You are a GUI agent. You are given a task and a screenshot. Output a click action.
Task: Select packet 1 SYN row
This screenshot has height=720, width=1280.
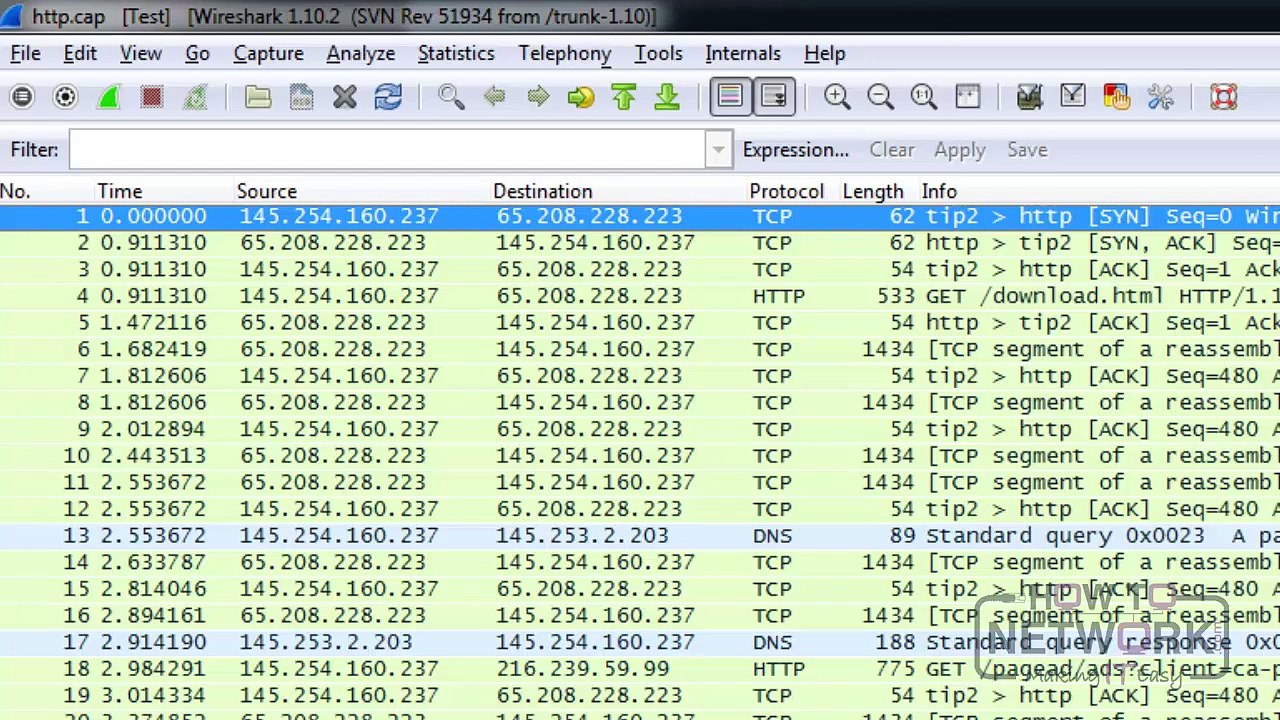pos(640,216)
